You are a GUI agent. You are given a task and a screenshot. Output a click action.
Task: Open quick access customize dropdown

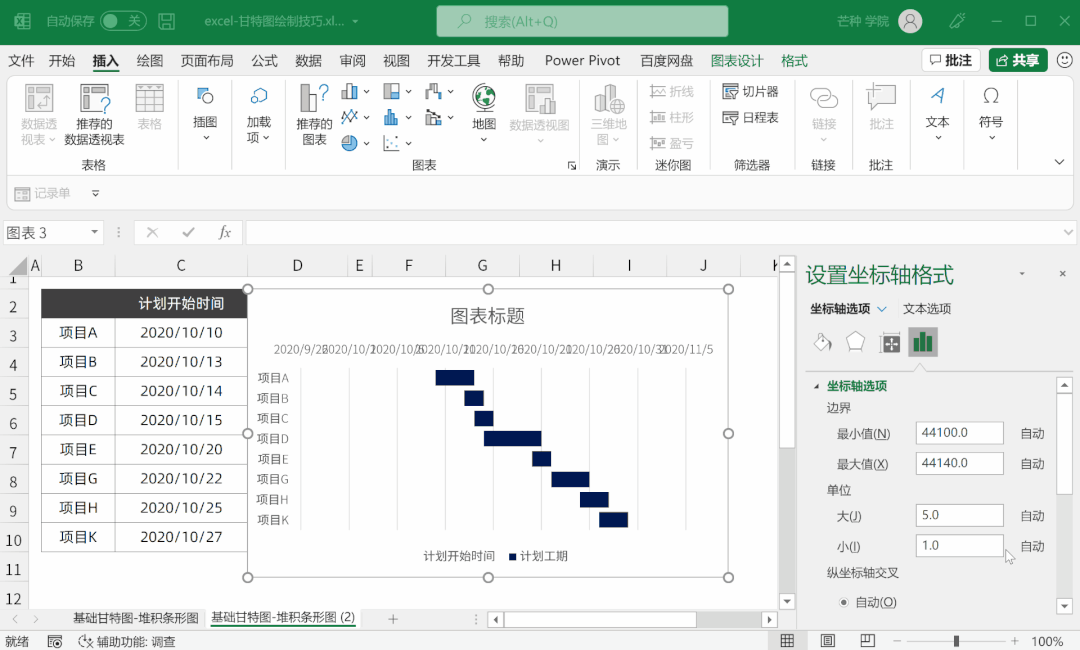pos(96,193)
